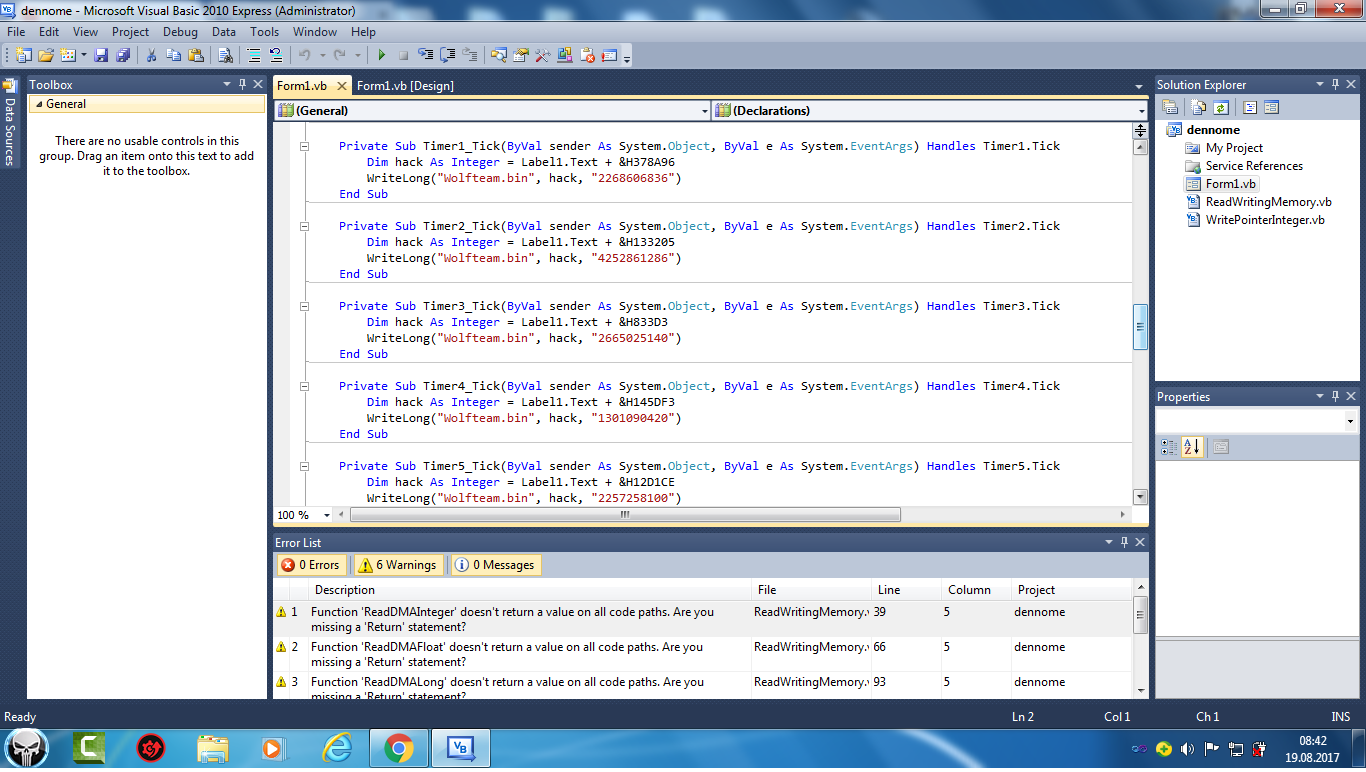Toggle the 0 Errors filter
This screenshot has width=1366, height=772.
pos(311,565)
